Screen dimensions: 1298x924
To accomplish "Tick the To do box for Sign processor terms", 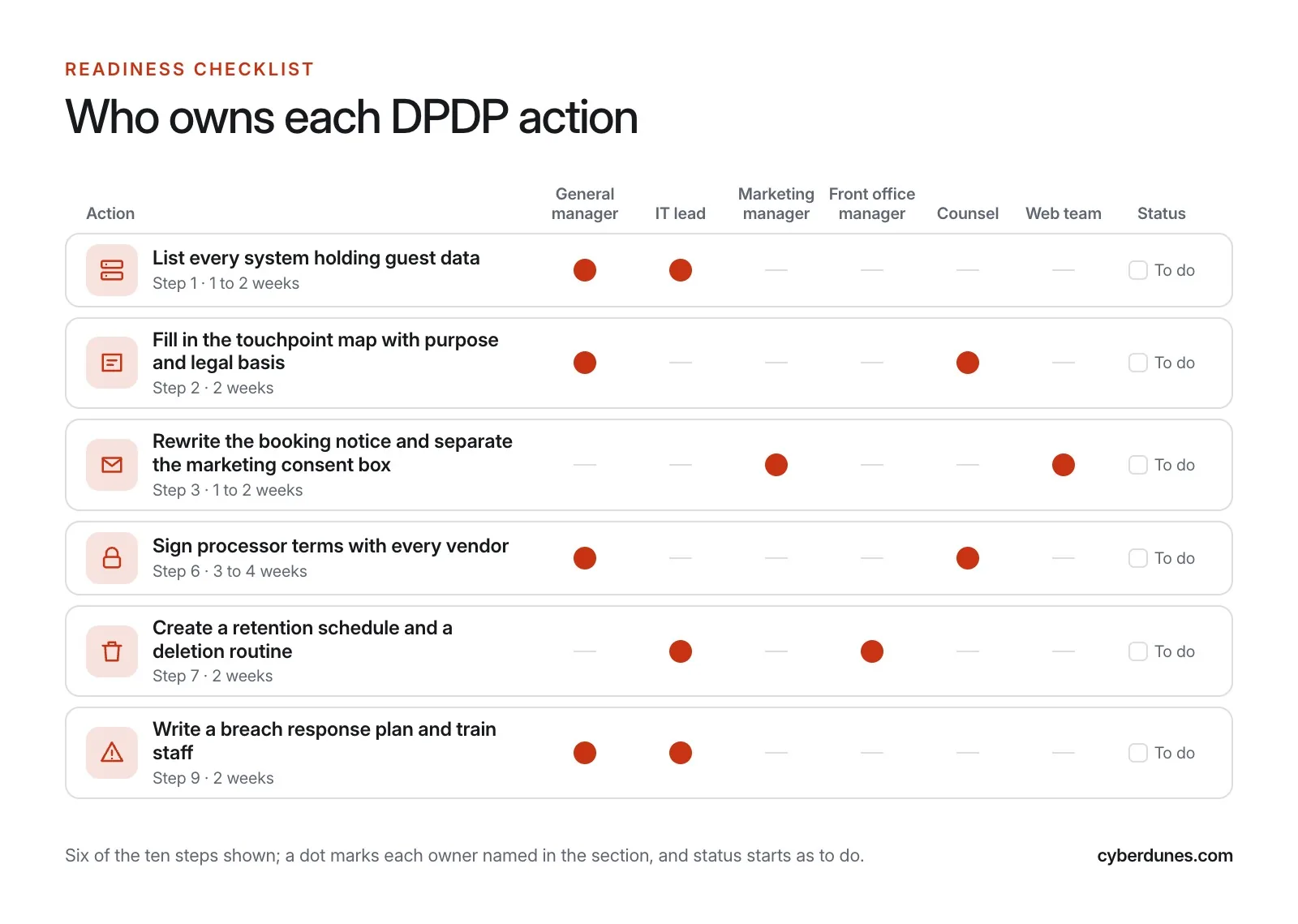I will click(x=1138, y=558).
